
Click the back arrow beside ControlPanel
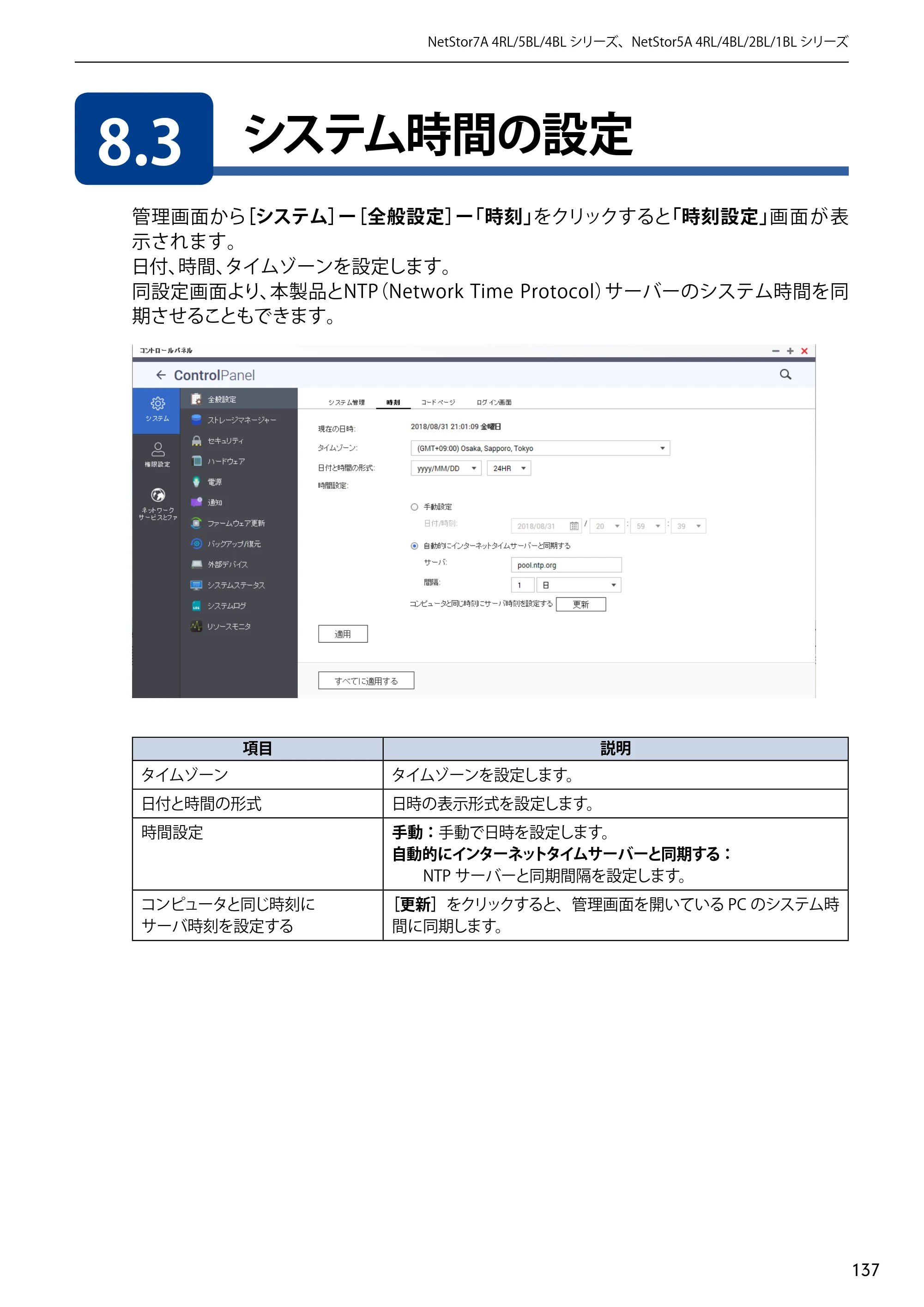click(x=161, y=375)
